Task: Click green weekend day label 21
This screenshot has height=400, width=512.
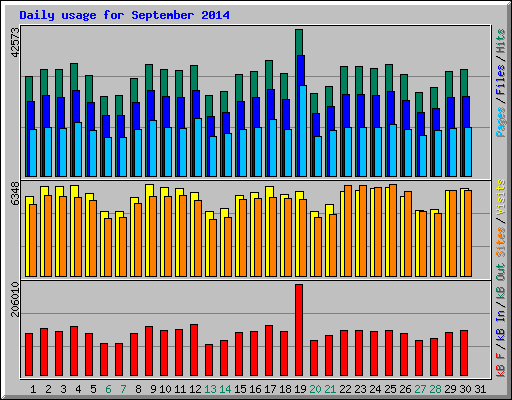Action: (330, 389)
